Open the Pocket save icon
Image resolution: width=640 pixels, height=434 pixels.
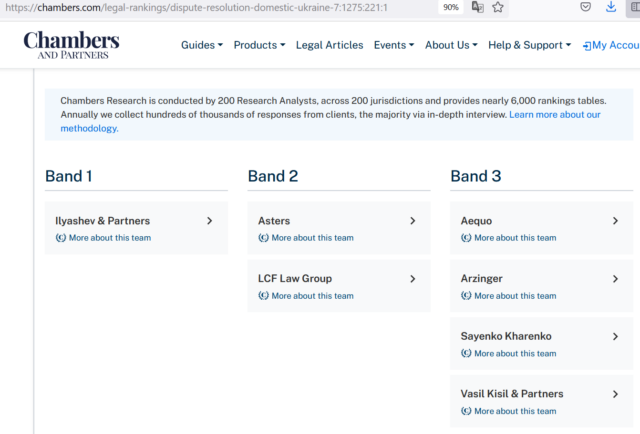point(584,7)
